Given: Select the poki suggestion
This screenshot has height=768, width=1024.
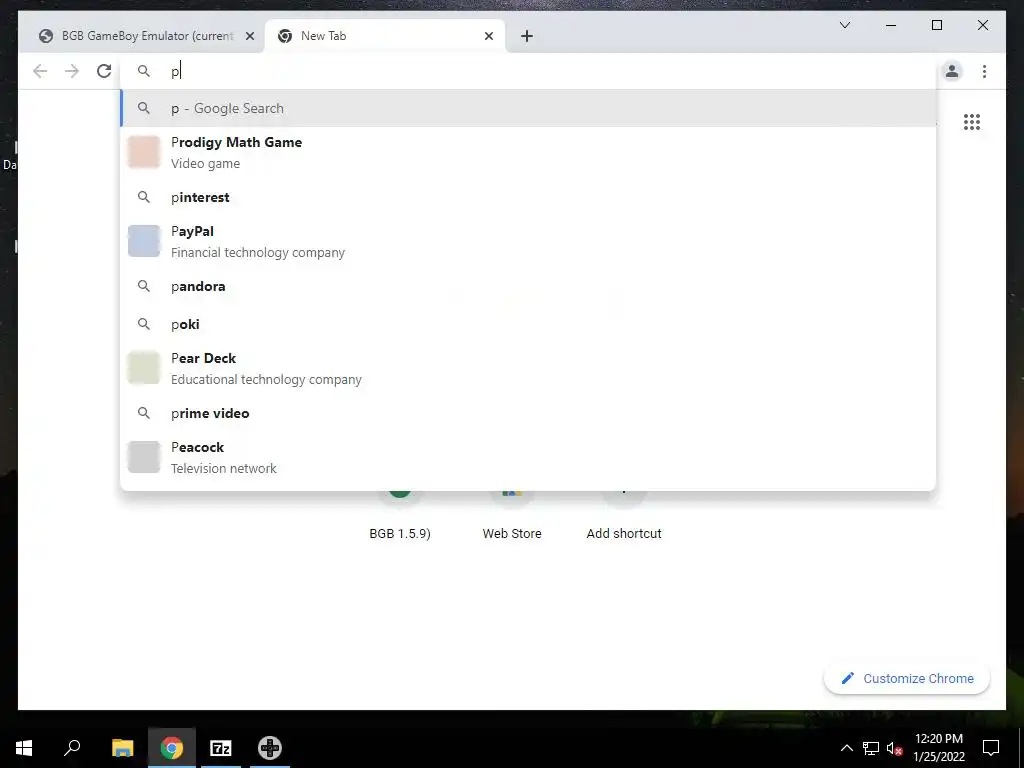Looking at the screenshot, I should tap(528, 324).
